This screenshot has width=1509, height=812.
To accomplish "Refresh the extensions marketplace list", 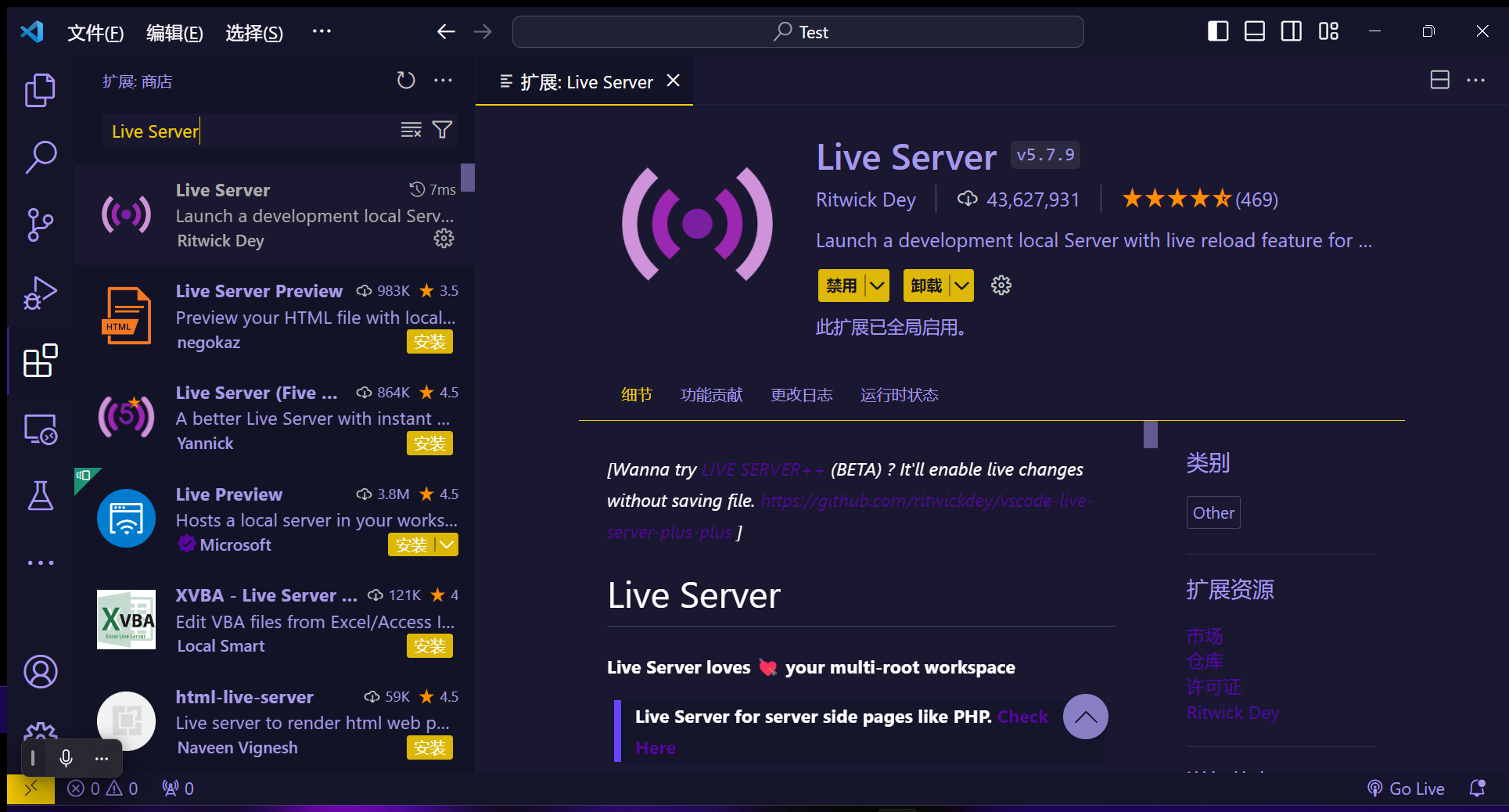I will pyautogui.click(x=405, y=81).
